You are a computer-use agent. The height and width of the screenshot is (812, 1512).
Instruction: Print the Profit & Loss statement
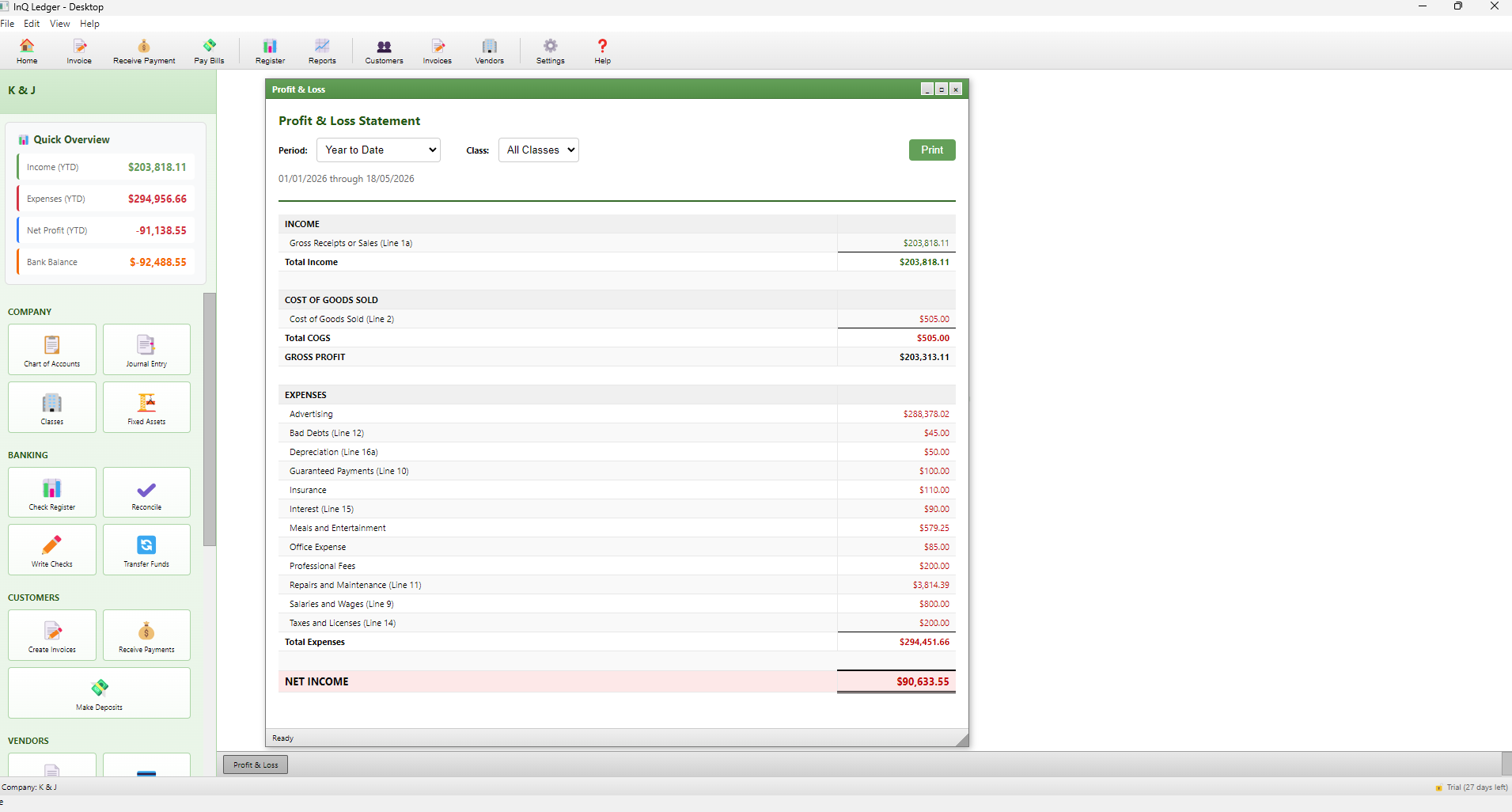point(932,150)
